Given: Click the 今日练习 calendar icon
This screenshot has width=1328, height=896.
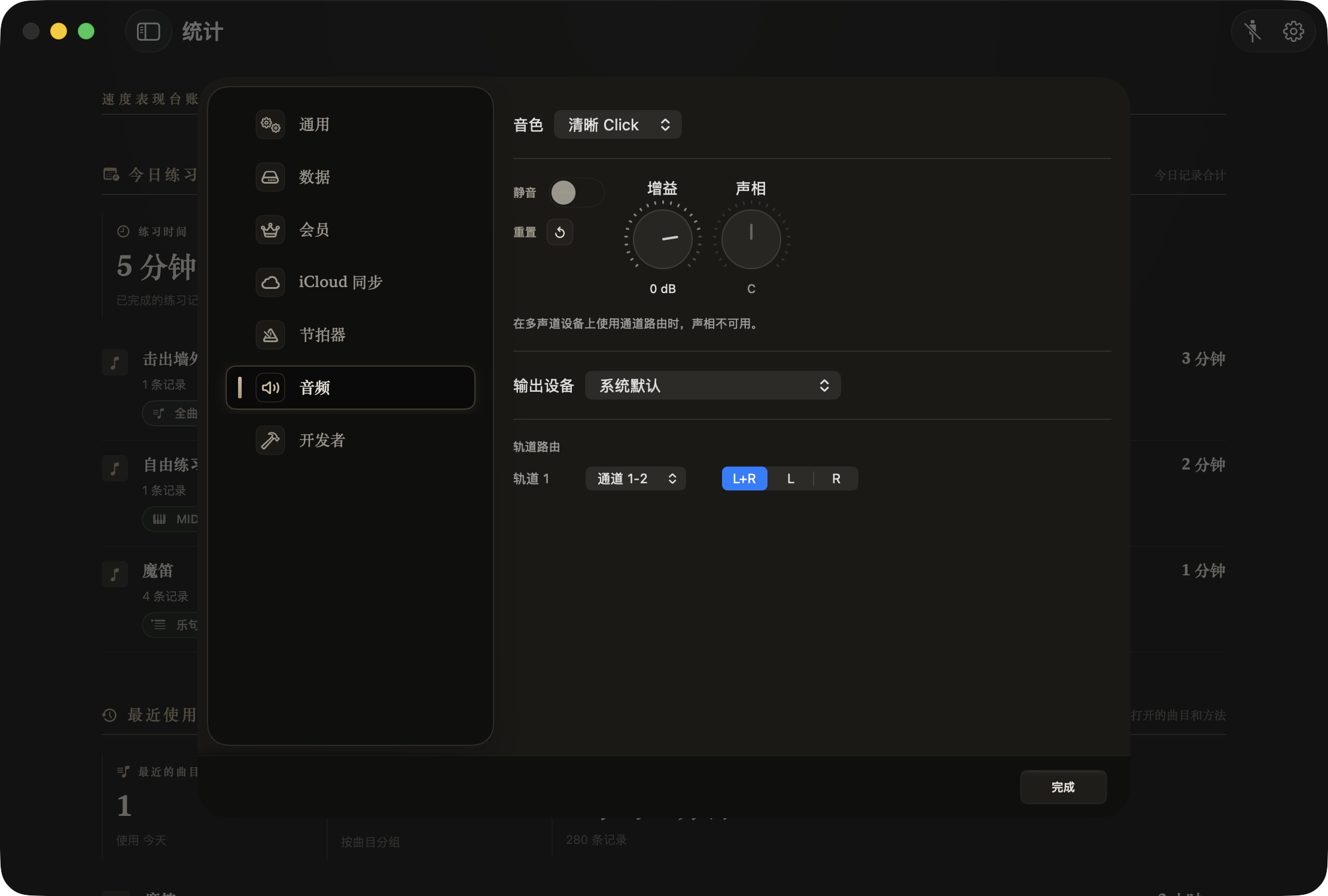Looking at the screenshot, I should point(111,175).
